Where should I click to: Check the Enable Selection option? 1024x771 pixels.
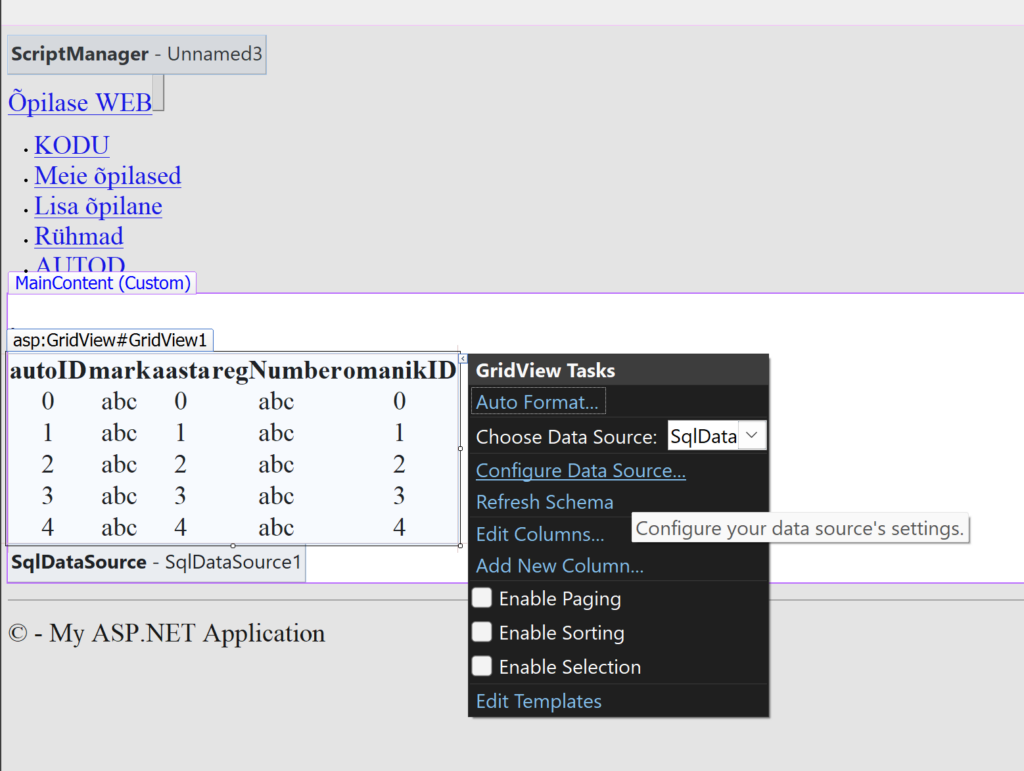click(x=482, y=666)
